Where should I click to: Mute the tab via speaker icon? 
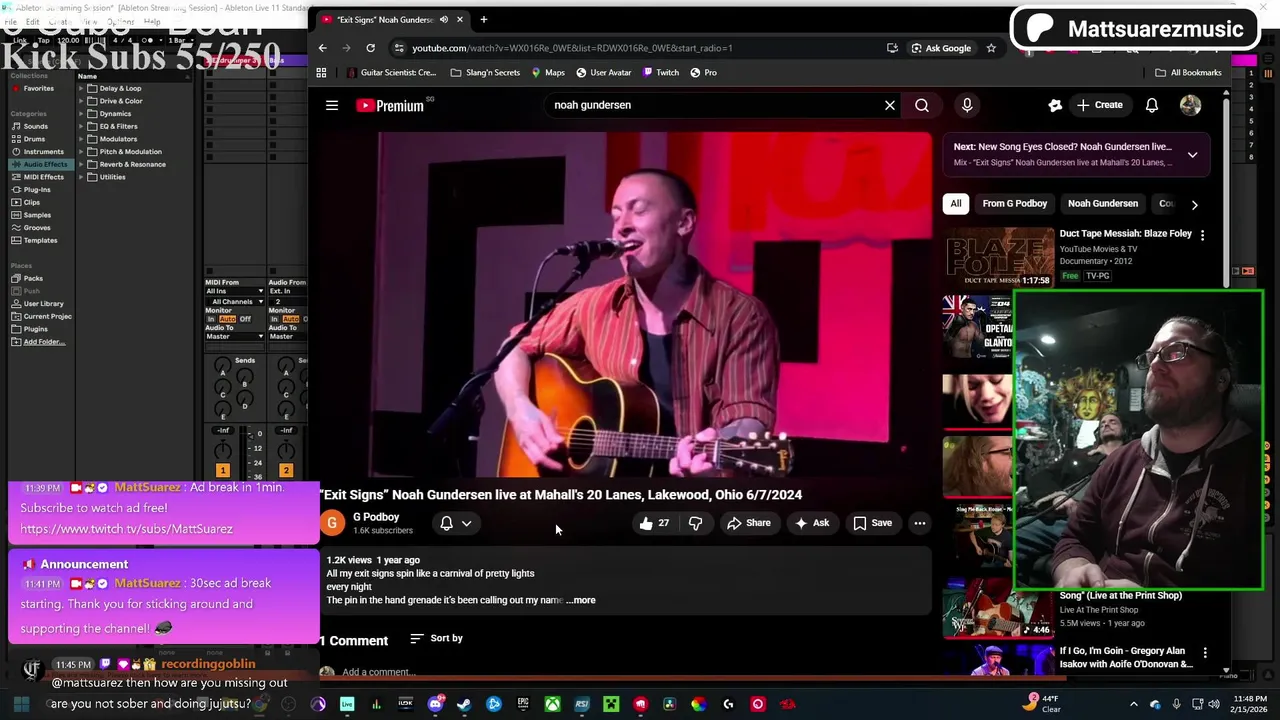point(444,19)
